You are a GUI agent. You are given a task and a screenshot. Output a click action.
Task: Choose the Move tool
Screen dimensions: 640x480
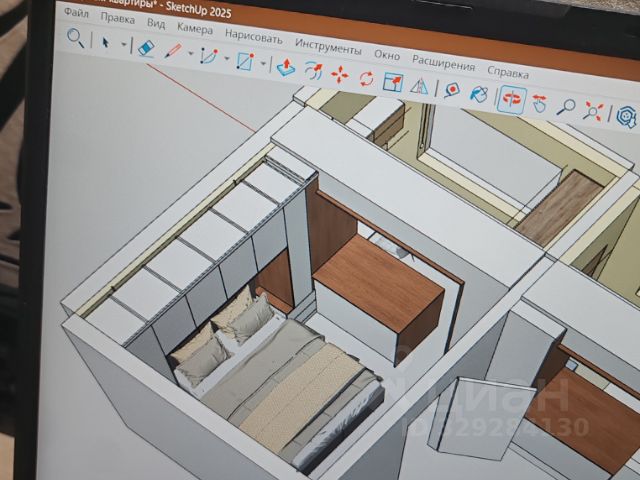[x=340, y=75]
